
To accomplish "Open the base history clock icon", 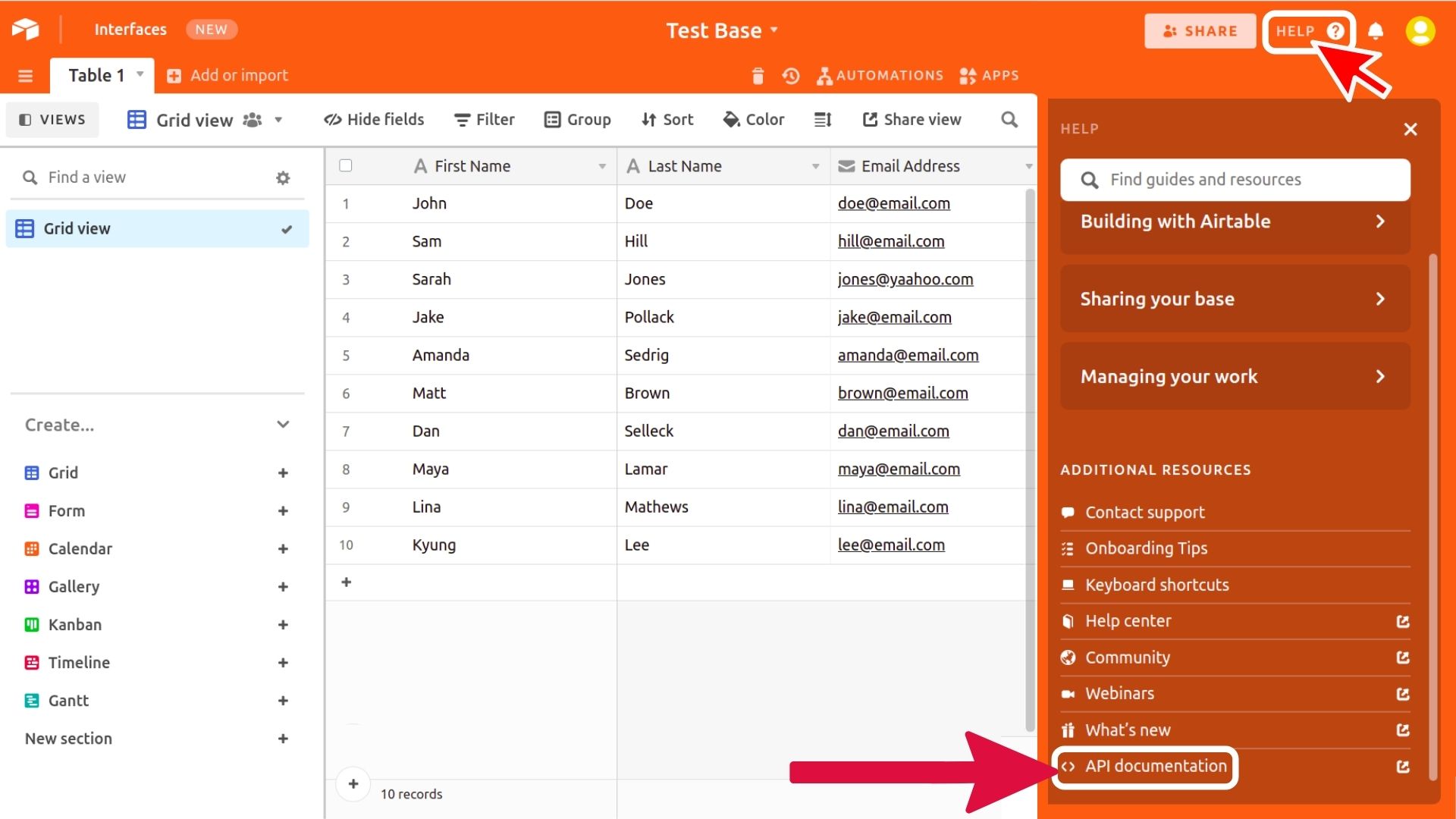I will (790, 76).
